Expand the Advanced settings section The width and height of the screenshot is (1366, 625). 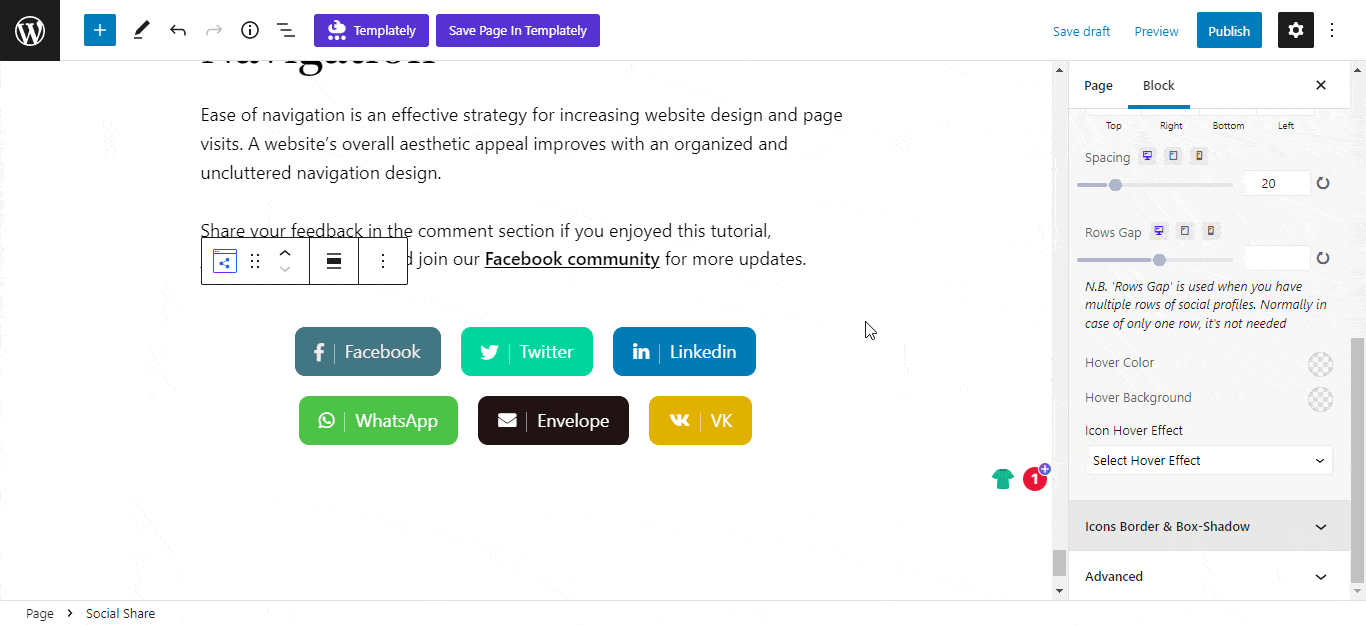[1207, 576]
